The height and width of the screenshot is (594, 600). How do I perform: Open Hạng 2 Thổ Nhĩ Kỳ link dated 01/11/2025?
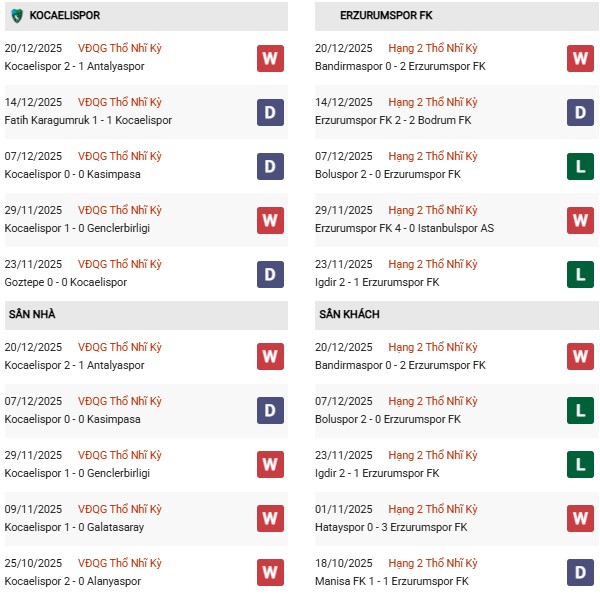pos(436,509)
